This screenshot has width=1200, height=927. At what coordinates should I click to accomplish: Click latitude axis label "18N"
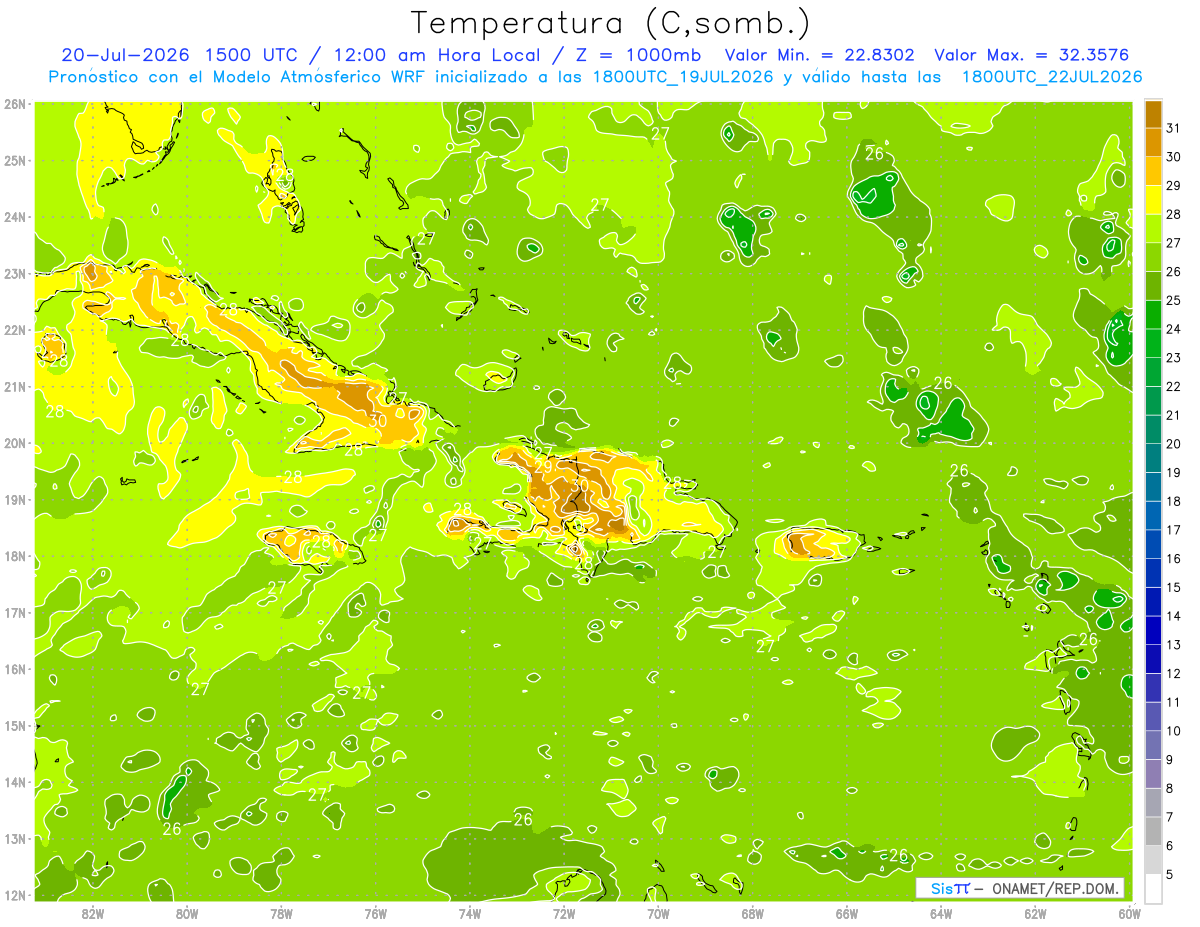15,556
